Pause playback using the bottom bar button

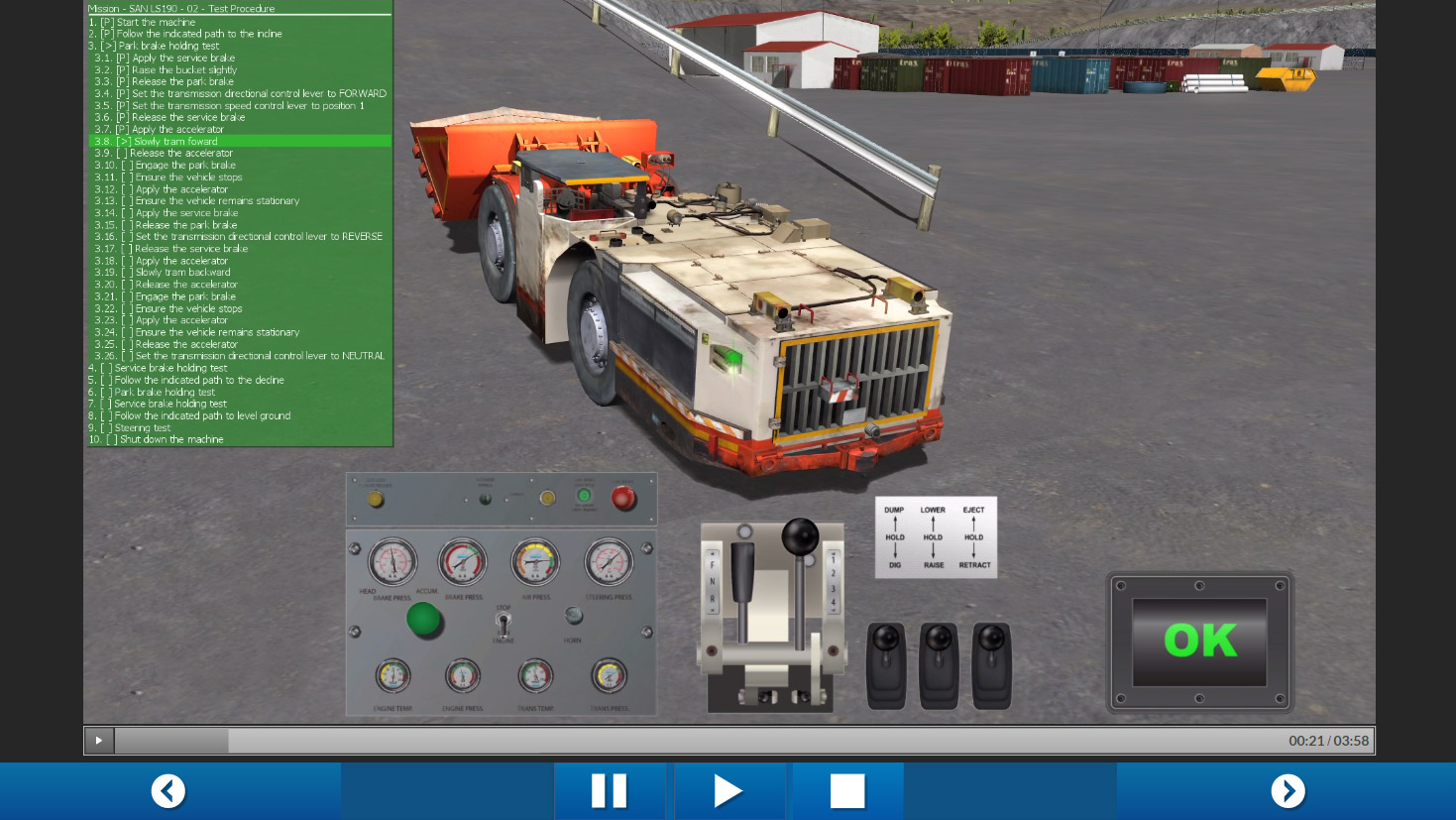coord(609,791)
